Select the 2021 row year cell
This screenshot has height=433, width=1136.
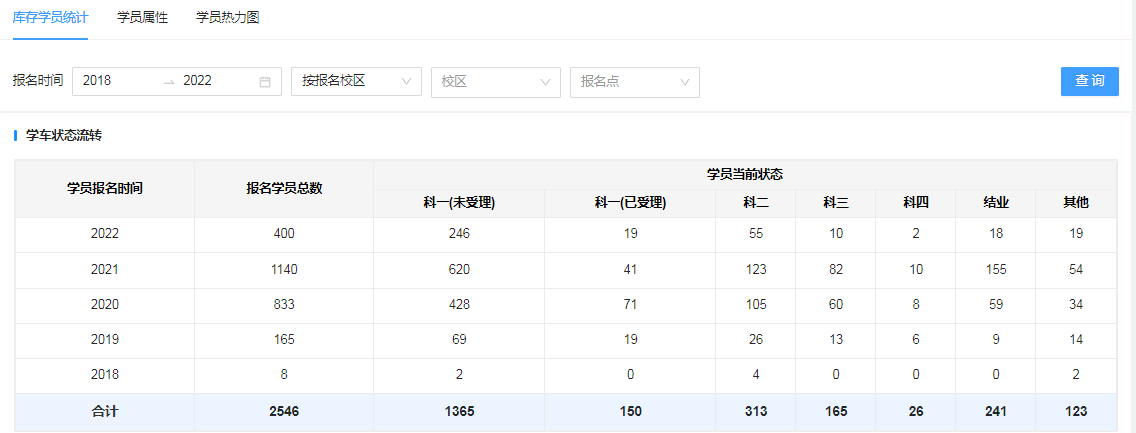[x=104, y=269]
